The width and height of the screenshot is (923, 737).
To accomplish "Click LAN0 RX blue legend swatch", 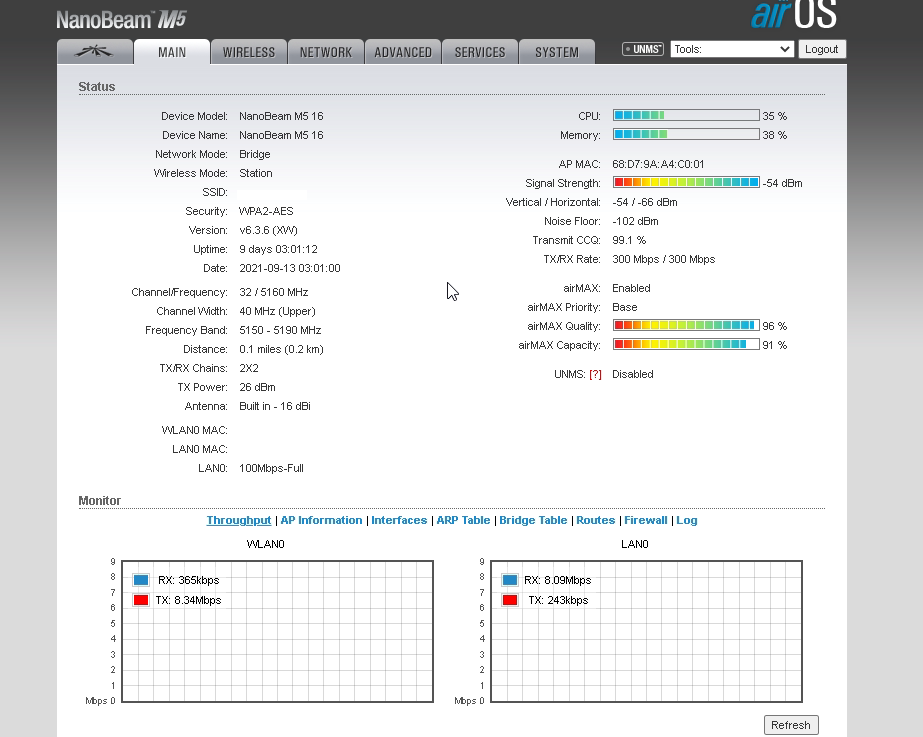I will pos(510,580).
